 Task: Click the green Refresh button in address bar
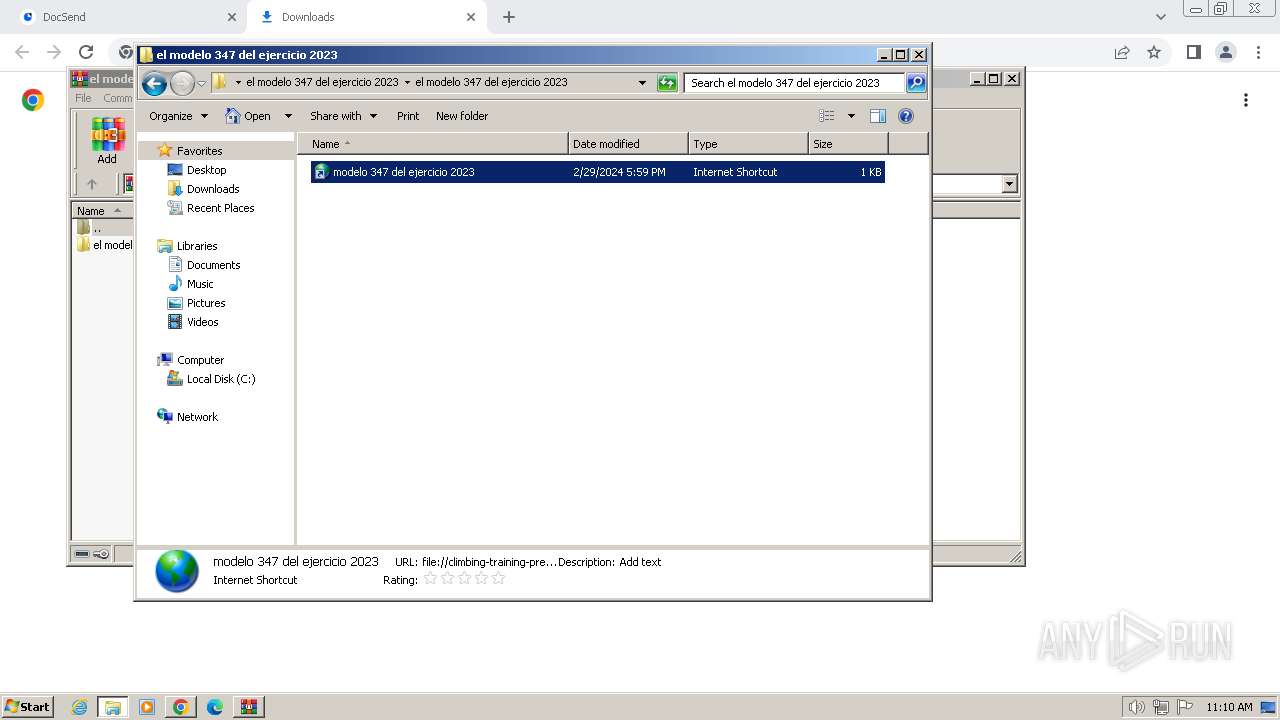pos(667,83)
